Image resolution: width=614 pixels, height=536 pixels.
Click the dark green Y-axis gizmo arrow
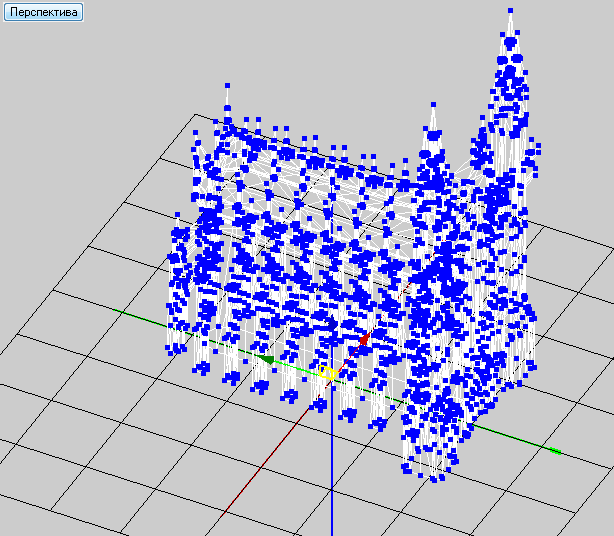point(267,359)
